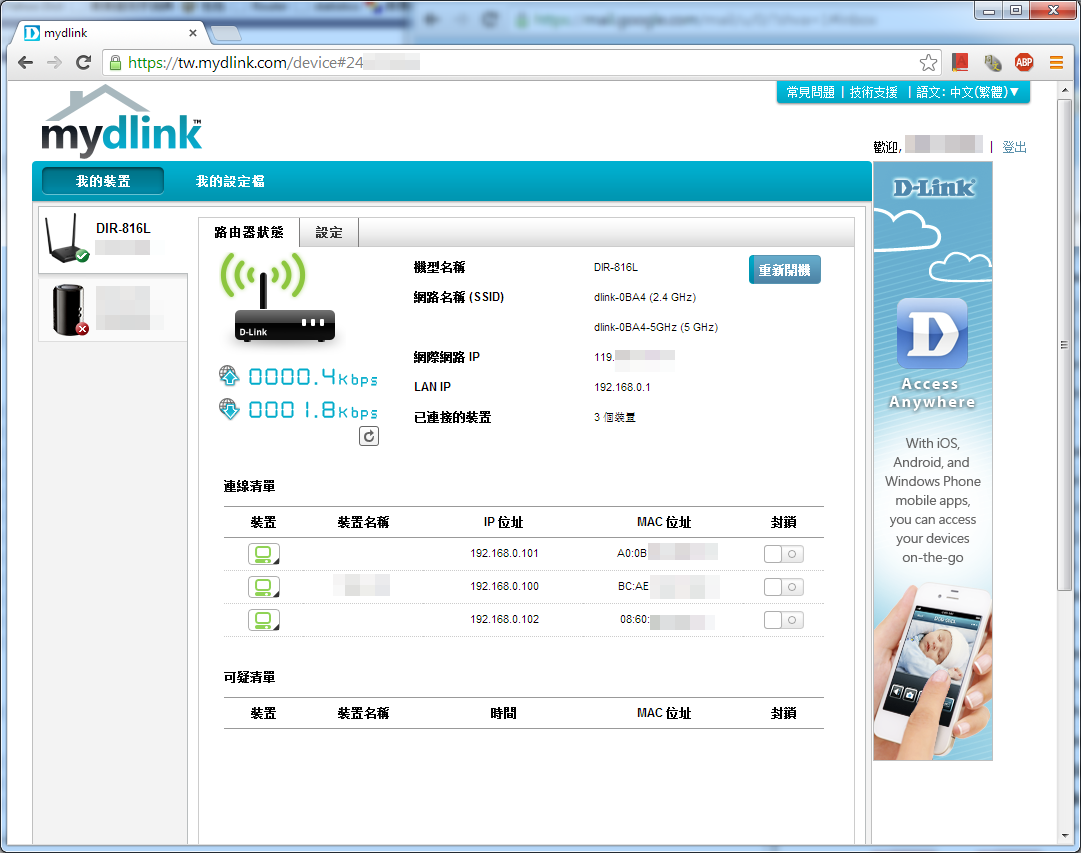Select the offline router in device list

[x=113, y=308]
